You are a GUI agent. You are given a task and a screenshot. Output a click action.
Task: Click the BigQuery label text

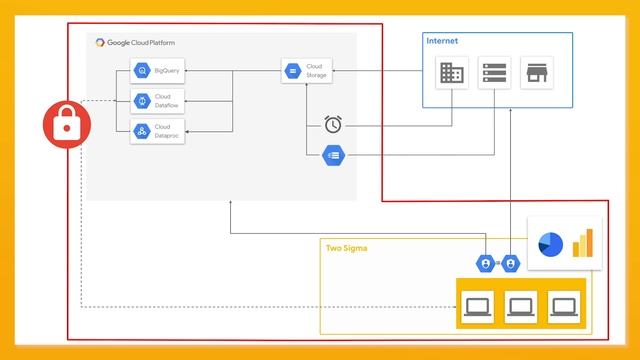[x=167, y=71]
